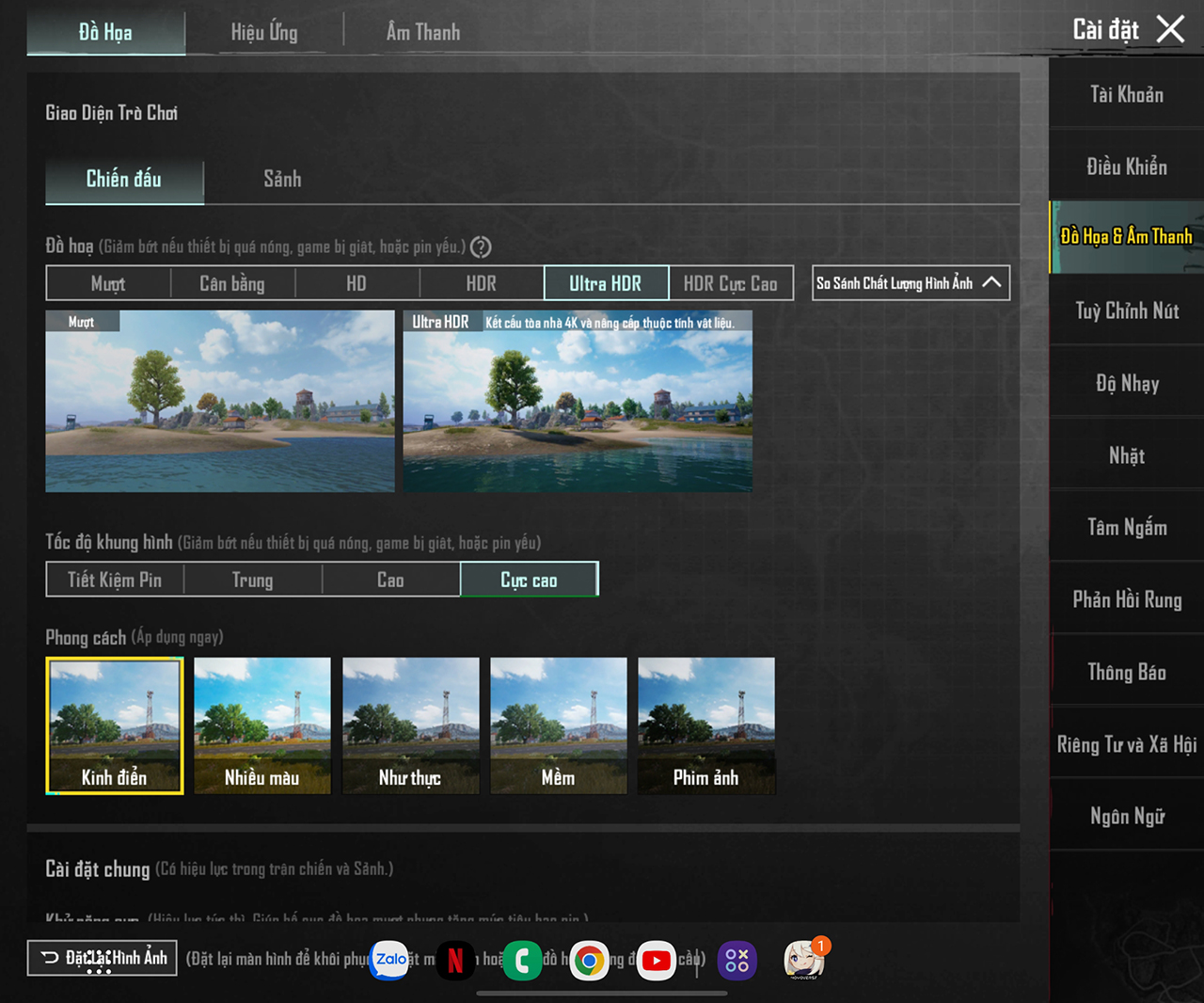Set graphics quality to Mượt

click(x=108, y=283)
